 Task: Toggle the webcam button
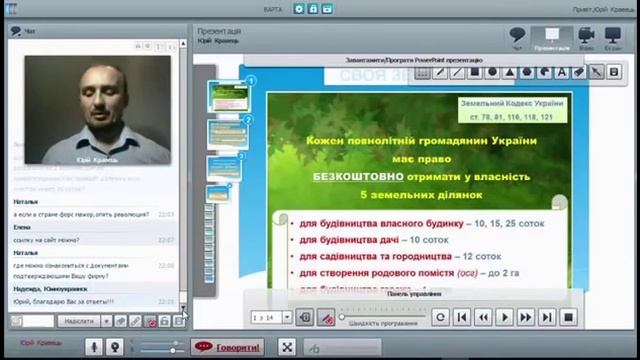point(115,347)
